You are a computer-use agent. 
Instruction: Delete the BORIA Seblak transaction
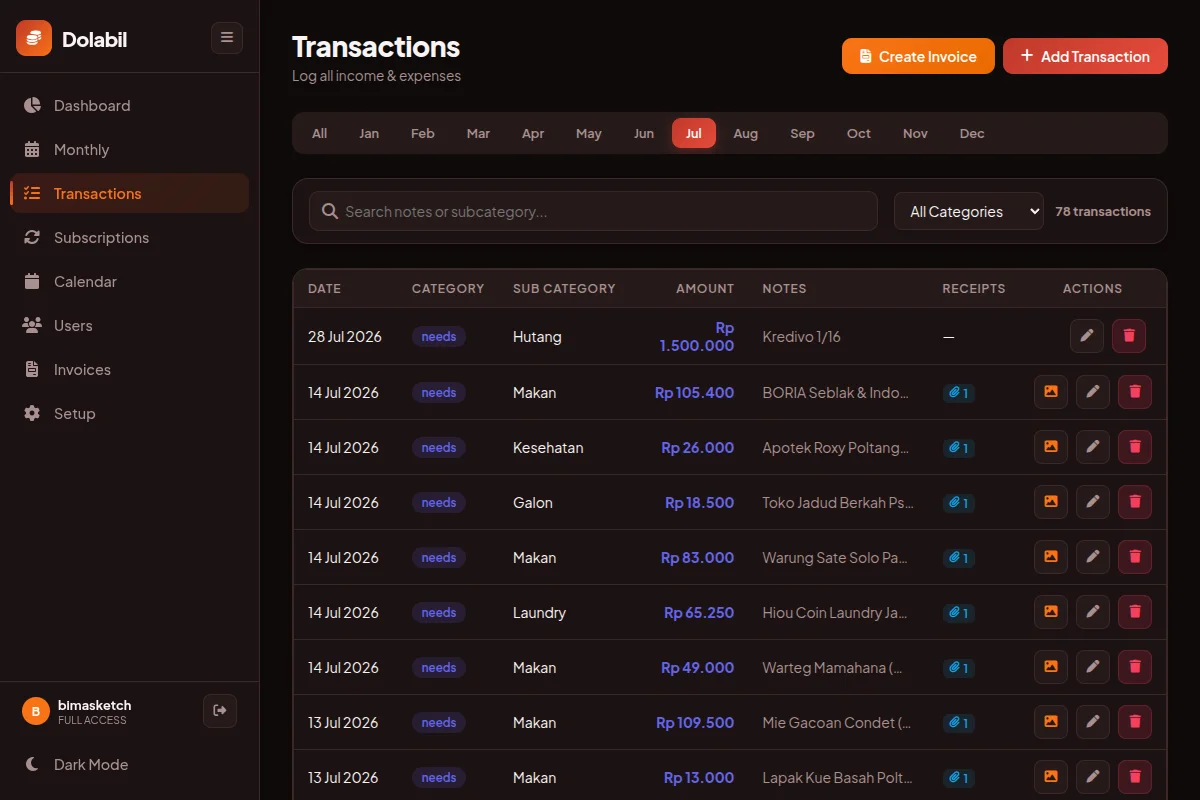coord(1135,392)
